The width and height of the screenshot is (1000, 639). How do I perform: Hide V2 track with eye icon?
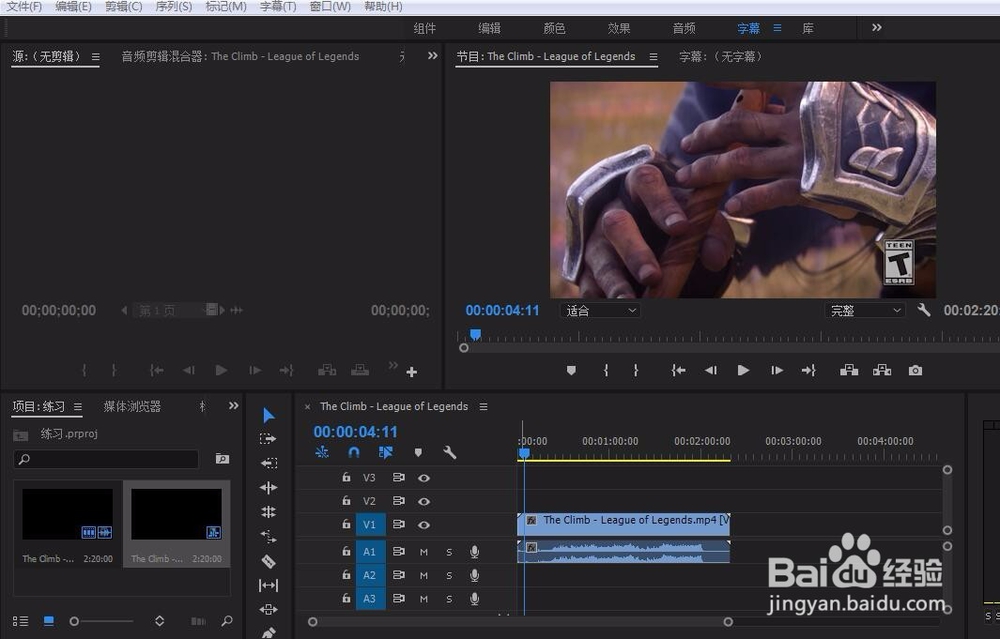click(x=423, y=501)
